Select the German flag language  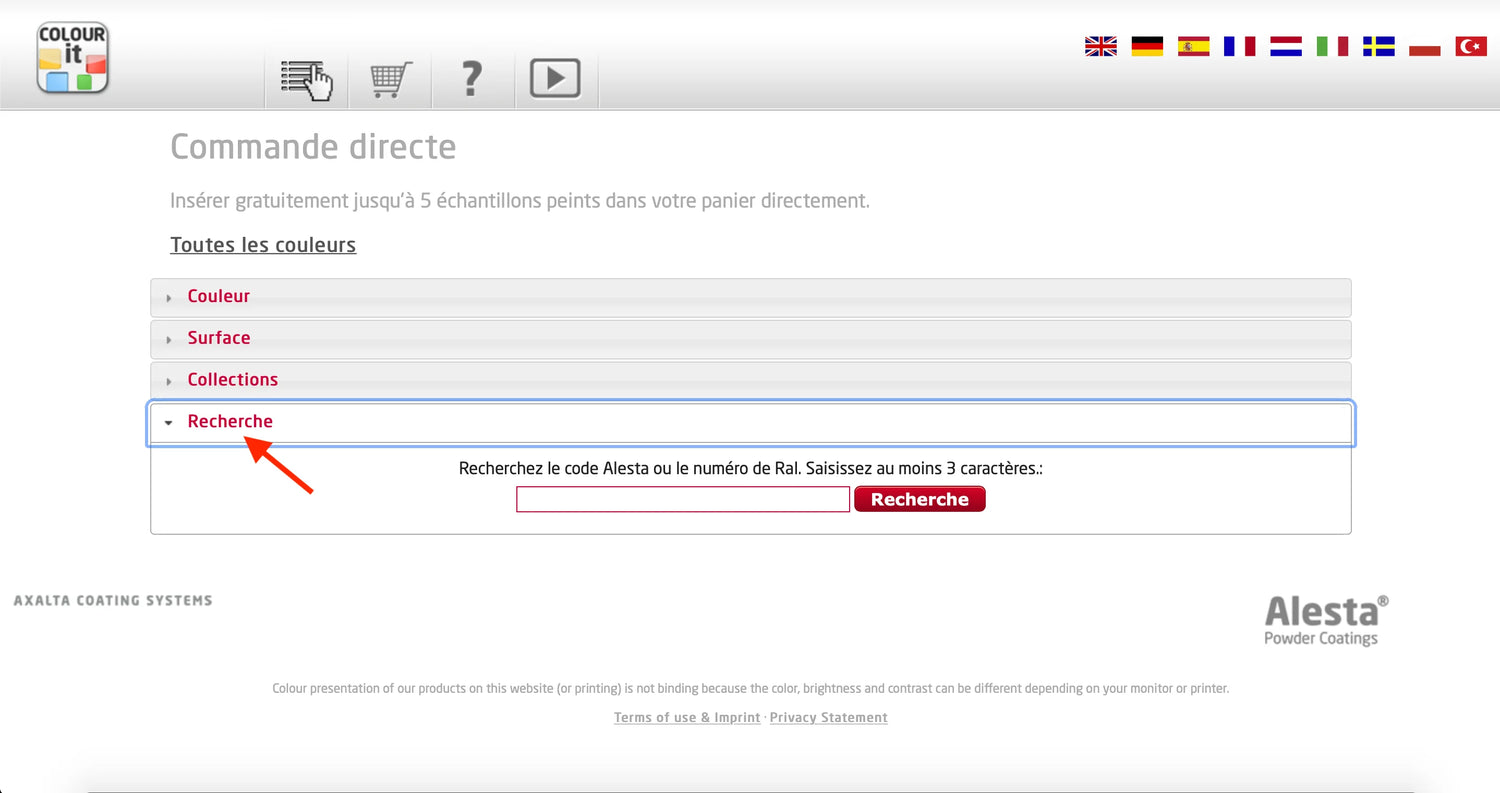[x=1147, y=46]
